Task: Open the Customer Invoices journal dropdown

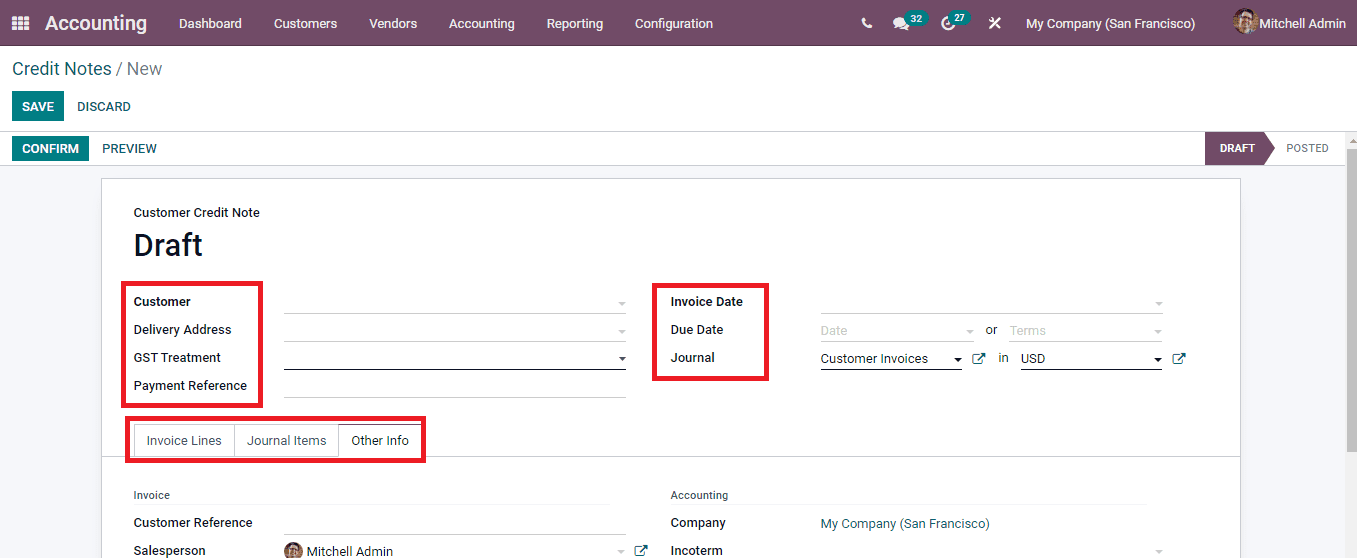Action: [x=957, y=359]
